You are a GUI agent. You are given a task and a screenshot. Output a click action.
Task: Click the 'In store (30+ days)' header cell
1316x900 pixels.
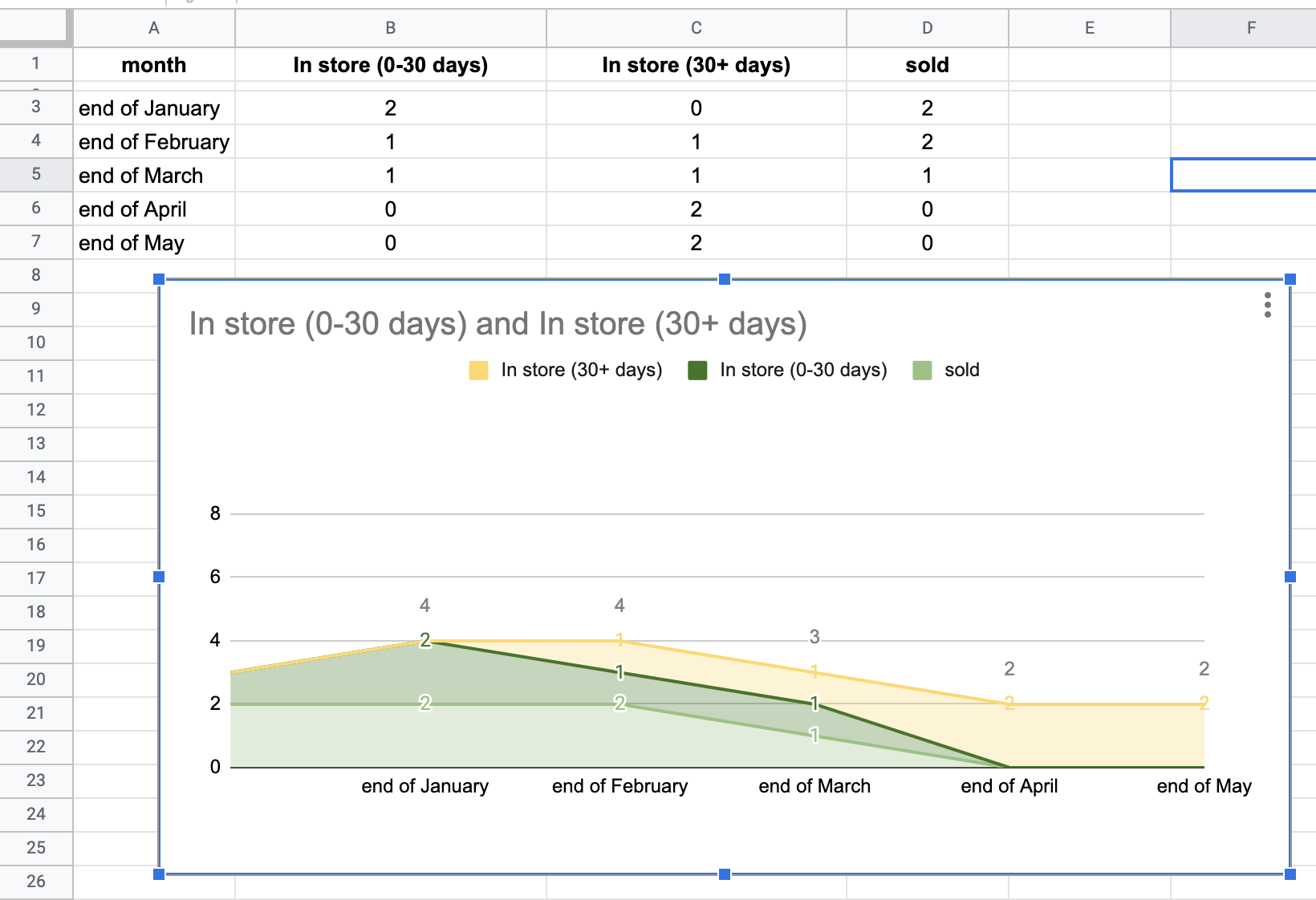coord(697,65)
